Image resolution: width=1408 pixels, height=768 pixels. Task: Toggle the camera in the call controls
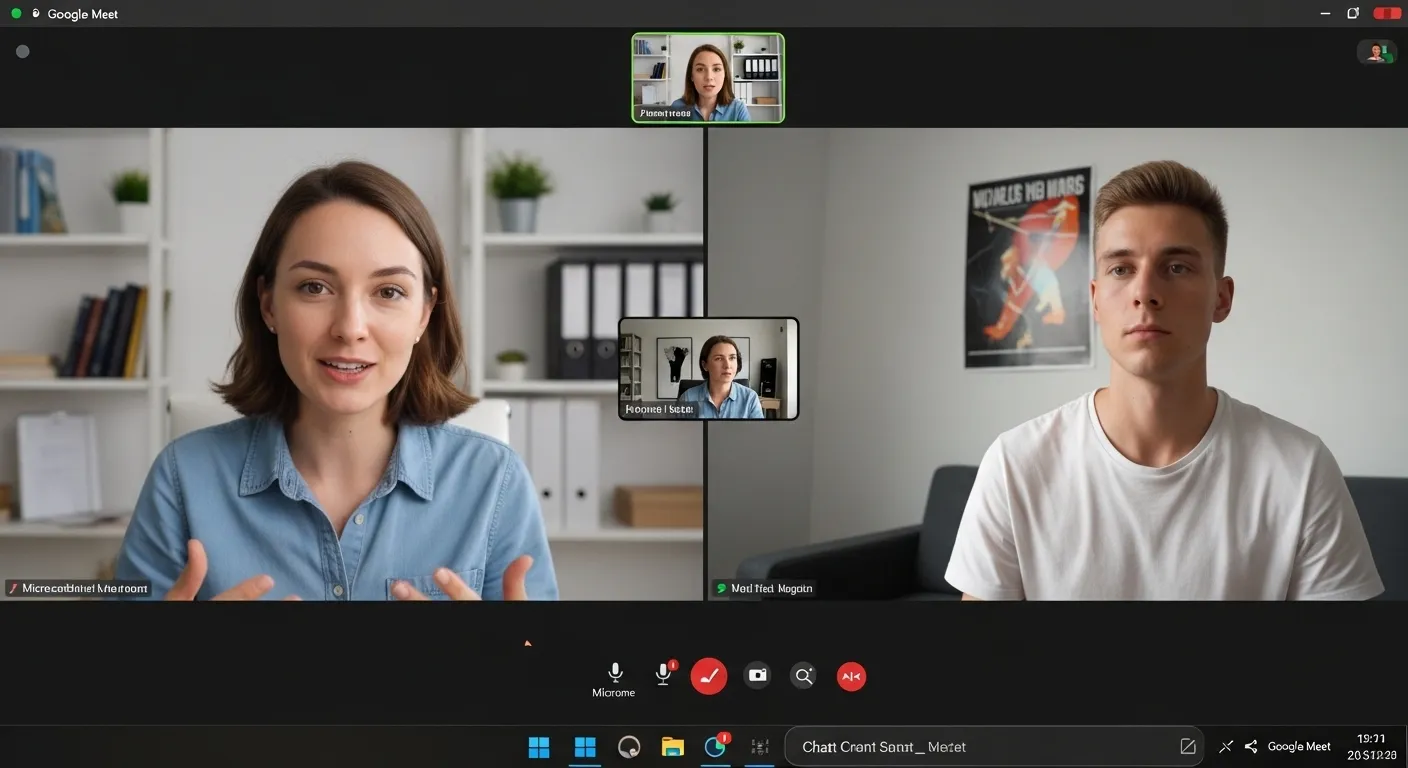pos(758,676)
